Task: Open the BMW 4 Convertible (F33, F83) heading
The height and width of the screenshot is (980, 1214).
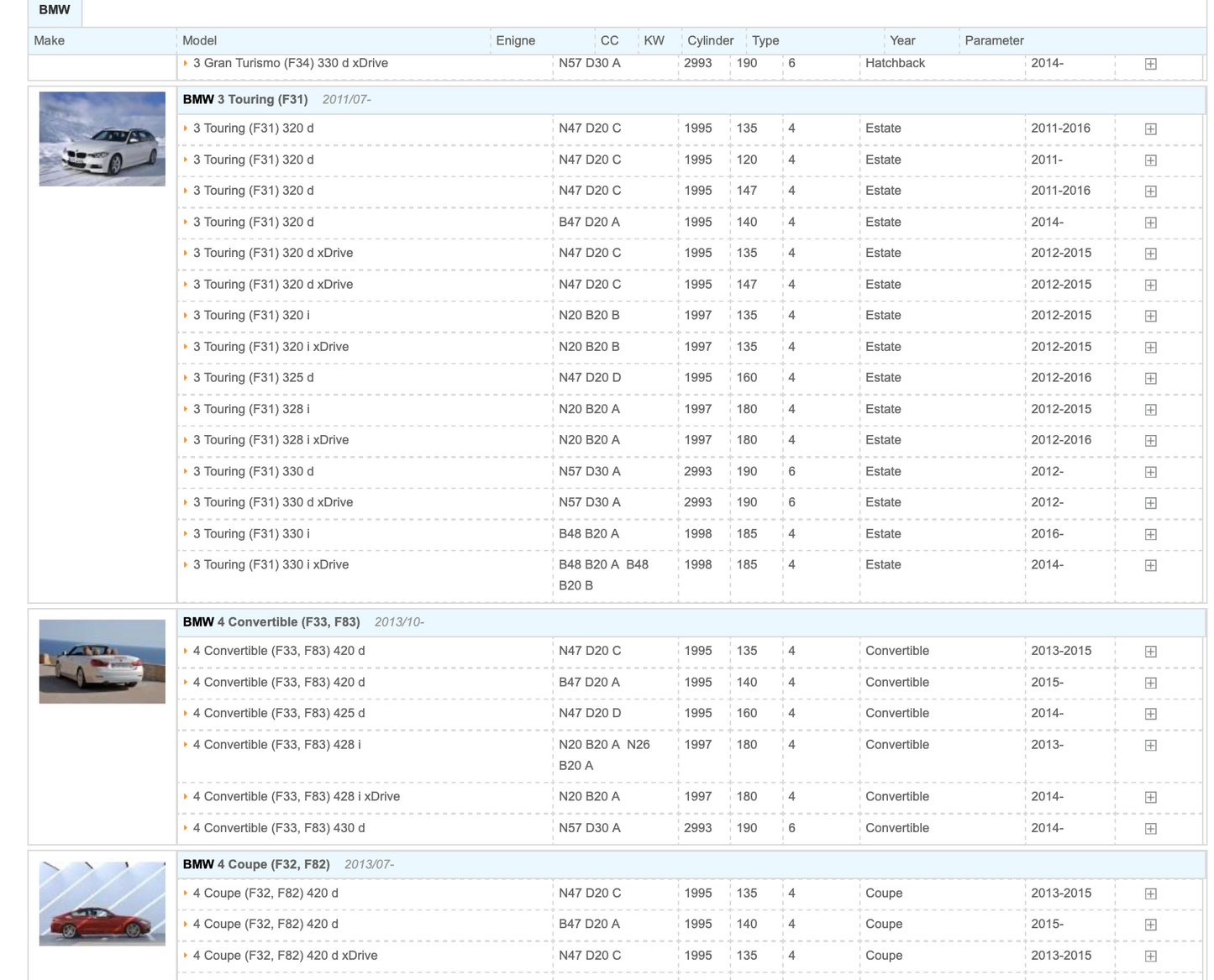Action: click(x=271, y=622)
